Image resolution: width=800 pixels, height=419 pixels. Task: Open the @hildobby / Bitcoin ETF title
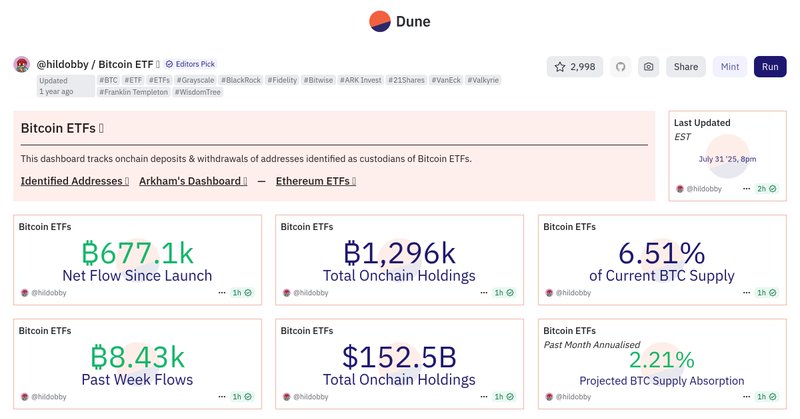coord(98,64)
